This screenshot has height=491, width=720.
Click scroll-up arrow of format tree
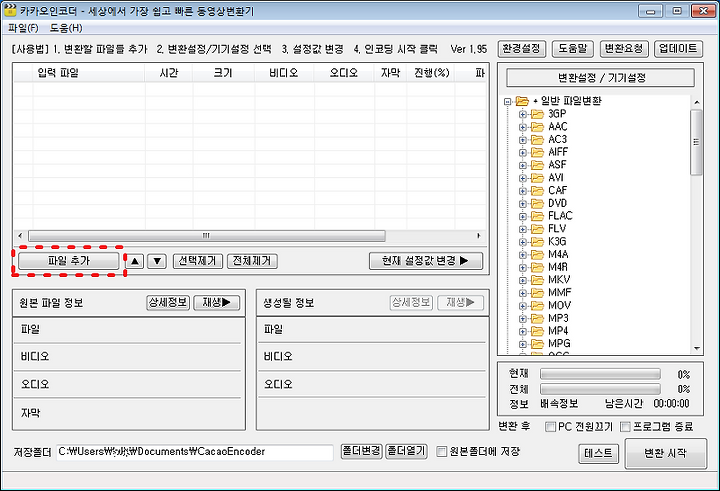(697, 102)
